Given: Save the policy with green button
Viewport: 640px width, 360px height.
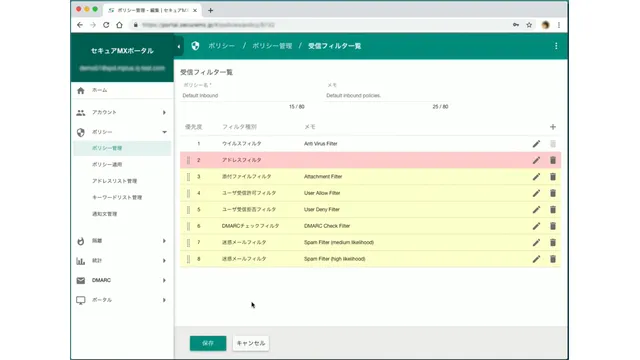Looking at the screenshot, I should click(208, 343).
